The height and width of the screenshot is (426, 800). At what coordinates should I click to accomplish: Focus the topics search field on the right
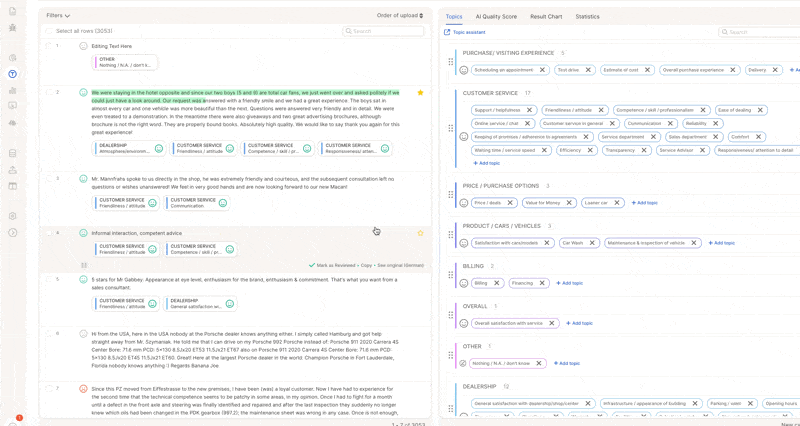759,32
